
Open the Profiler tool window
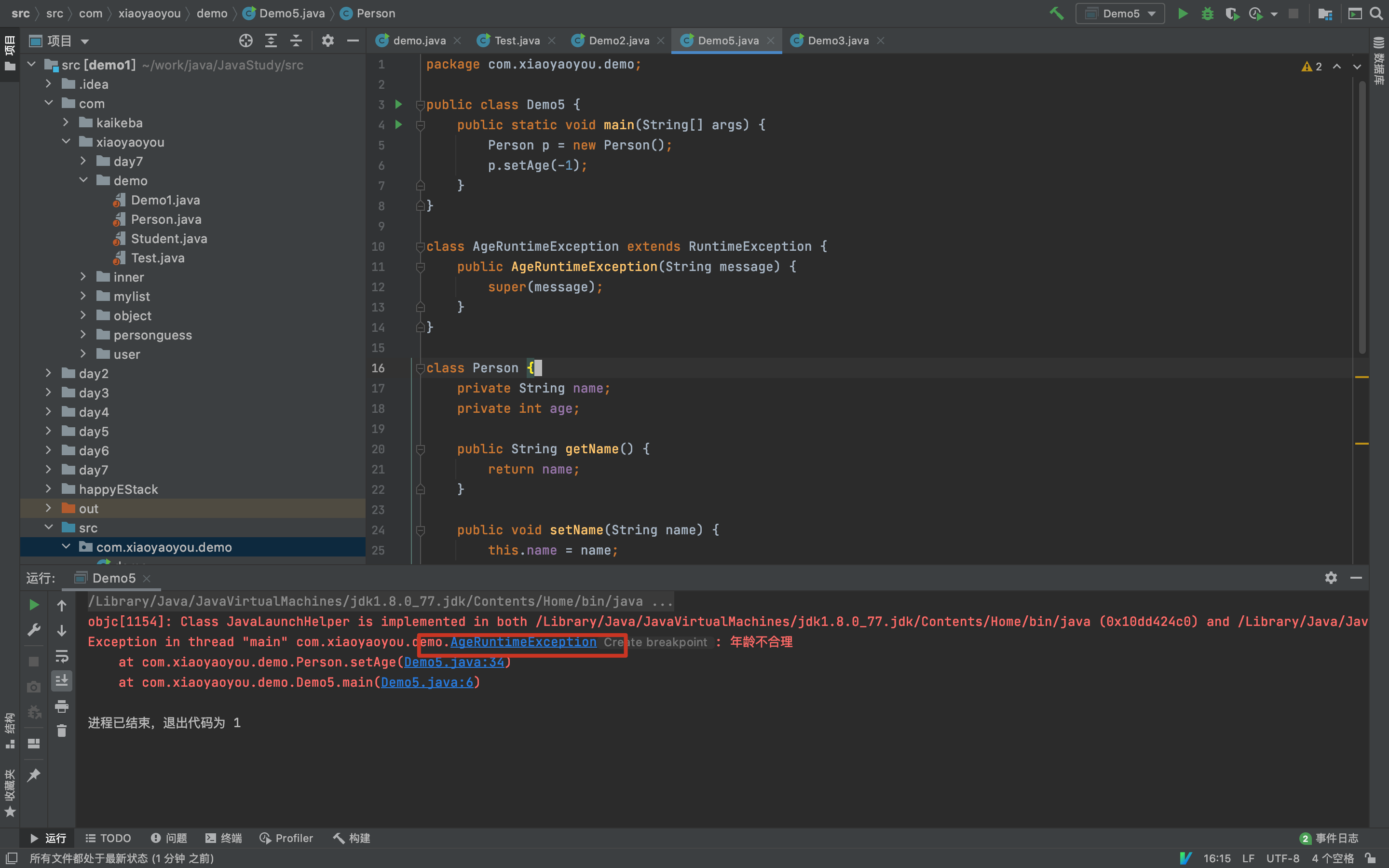coord(286,838)
